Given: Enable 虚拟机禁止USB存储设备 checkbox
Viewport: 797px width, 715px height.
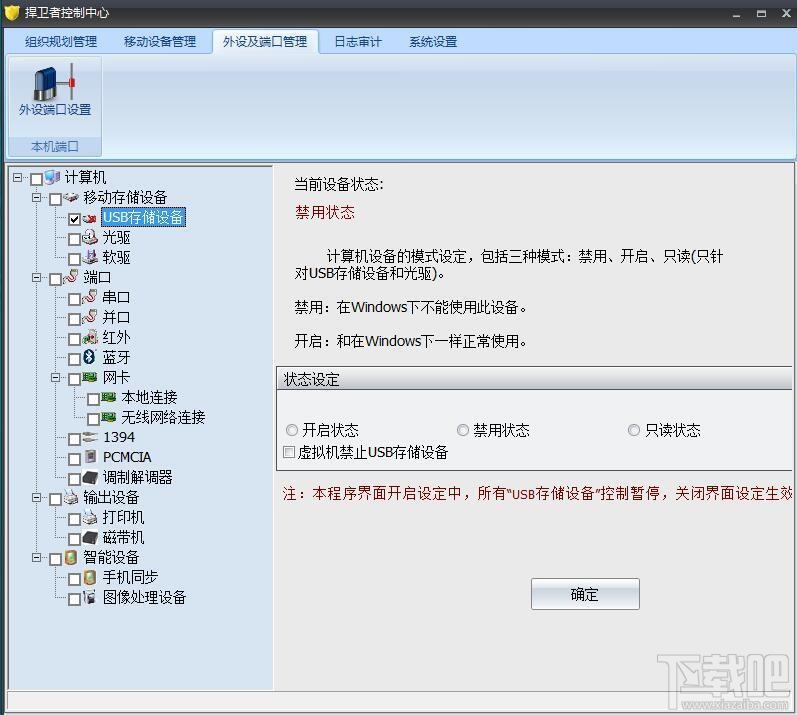Looking at the screenshot, I should pyautogui.click(x=289, y=452).
